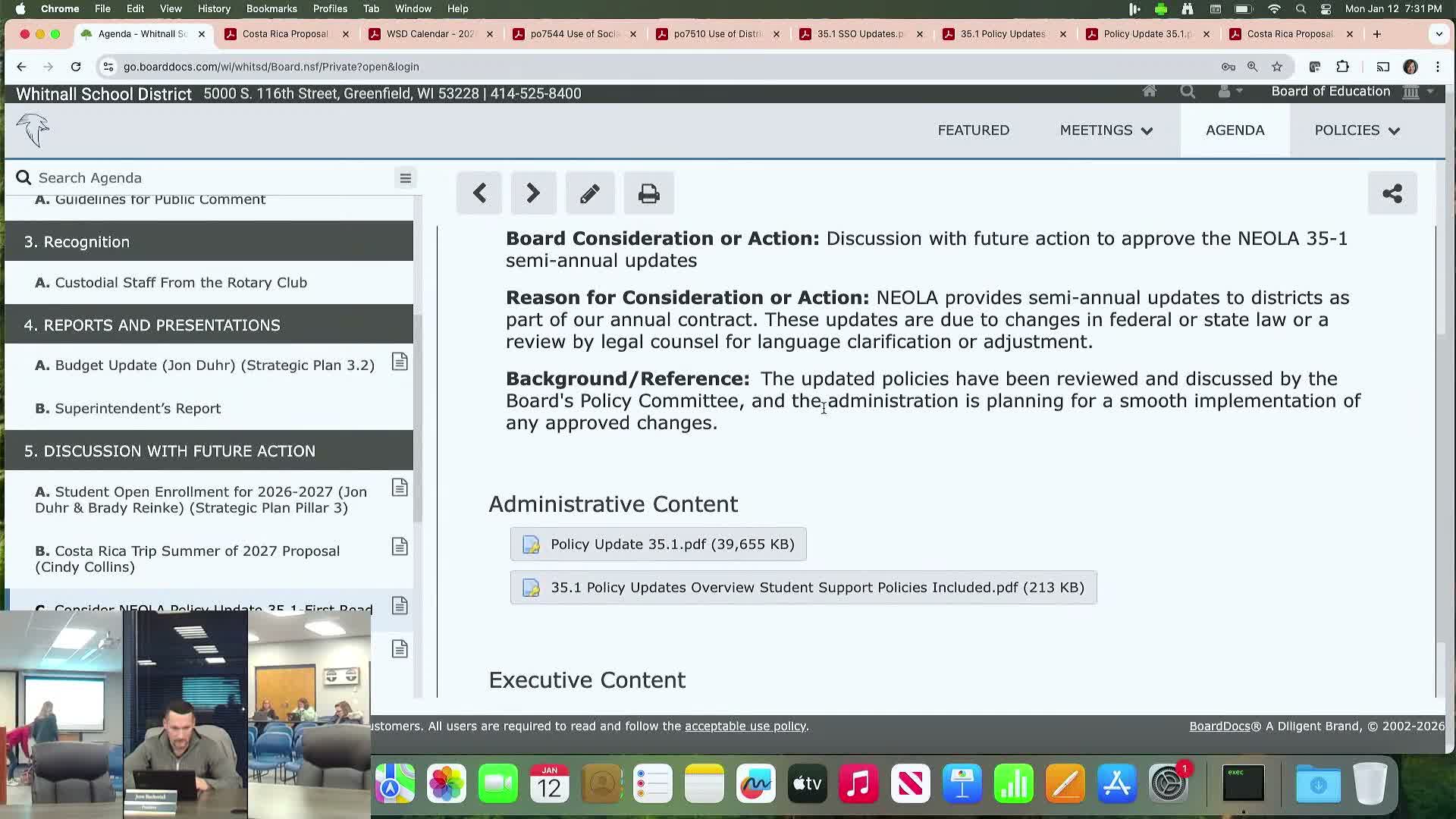Go to next agenda item arrow
Image resolution: width=1456 pixels, height=819 pixels.
[x=533, y=193]
